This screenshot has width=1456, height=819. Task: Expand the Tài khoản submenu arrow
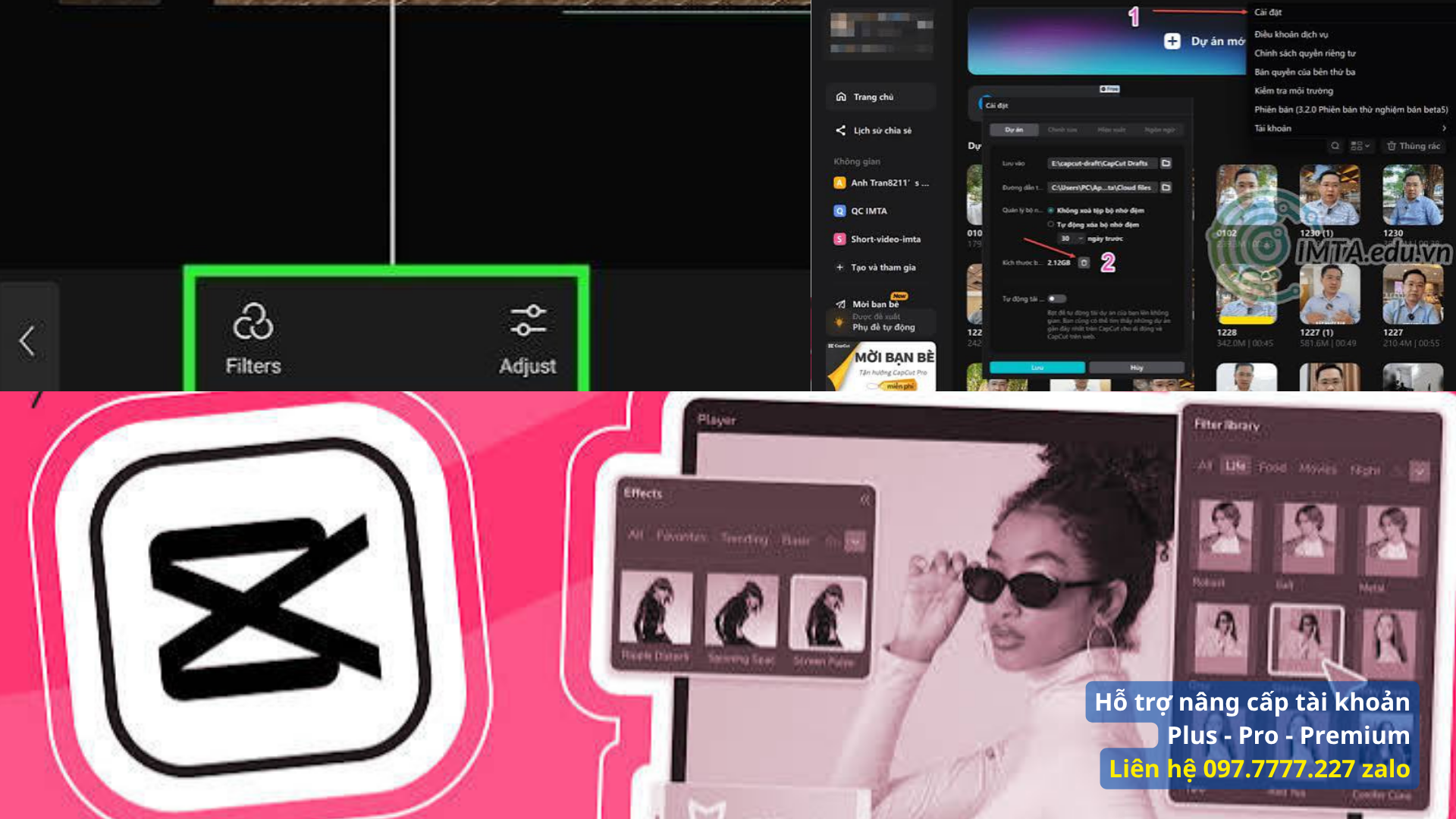point(1444,128)
